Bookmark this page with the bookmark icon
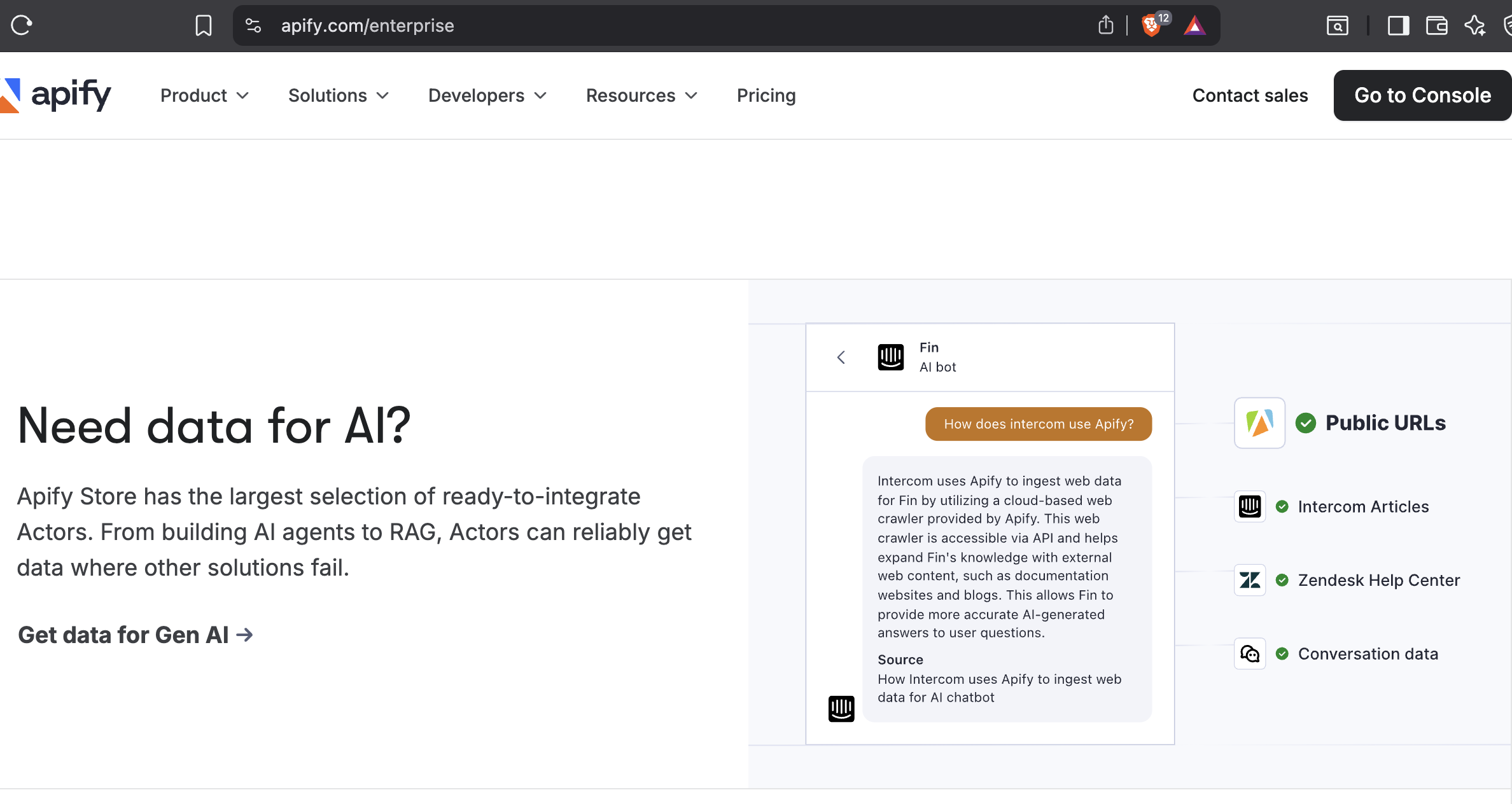 [204, 25]
